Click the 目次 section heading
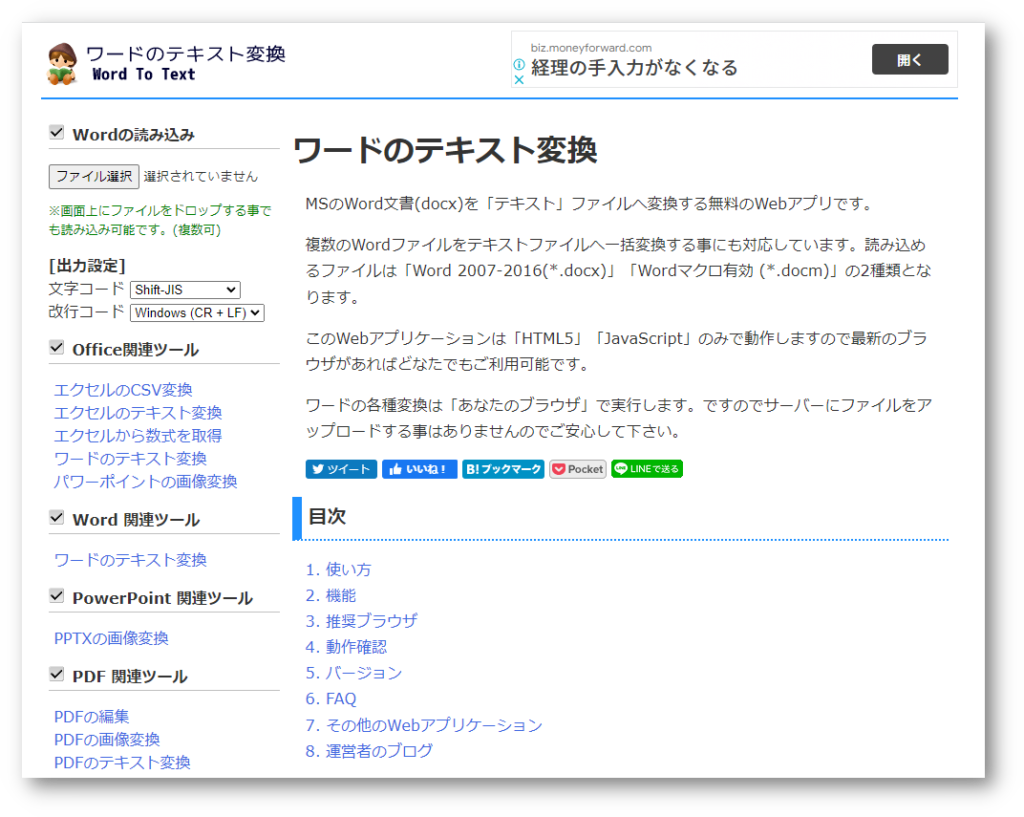Screen dimensions: 1024x817 (327, 517)
